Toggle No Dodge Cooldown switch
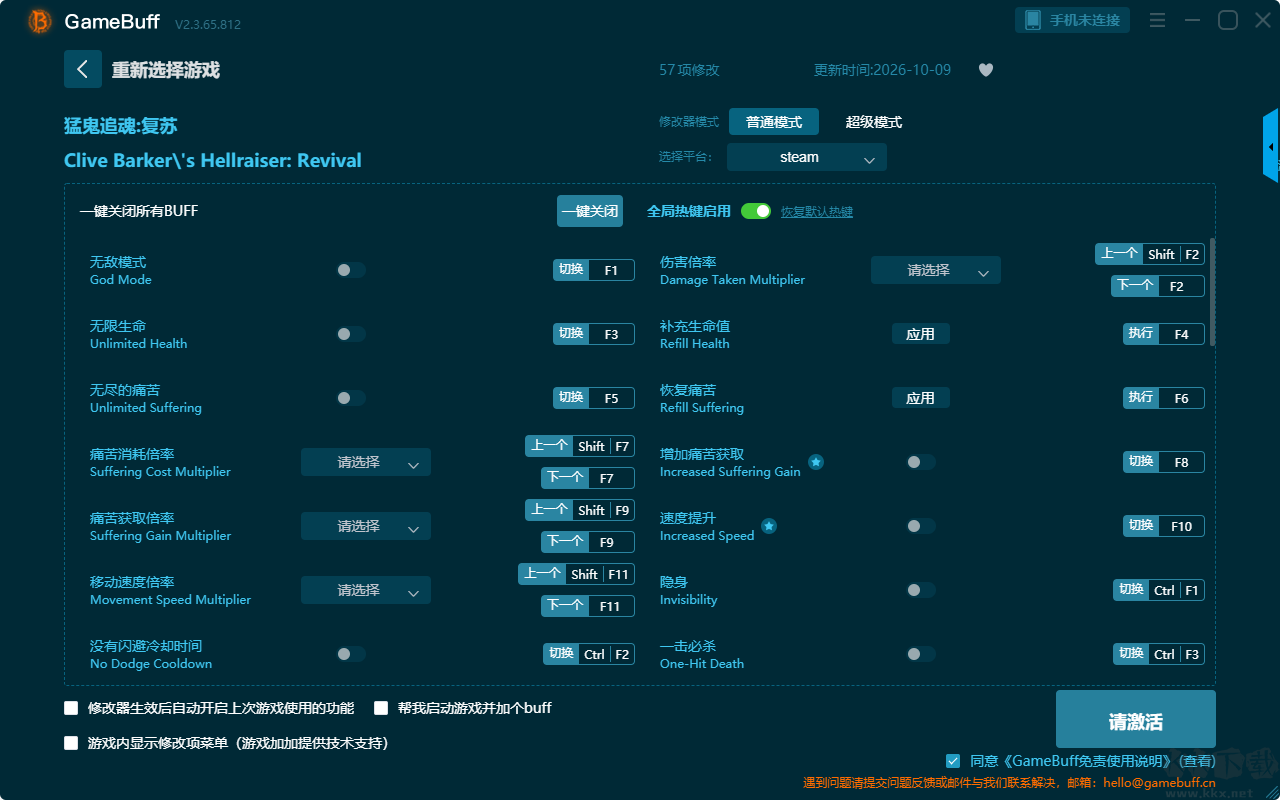This screenshot has height=800, width=1280. coord(351,654)
